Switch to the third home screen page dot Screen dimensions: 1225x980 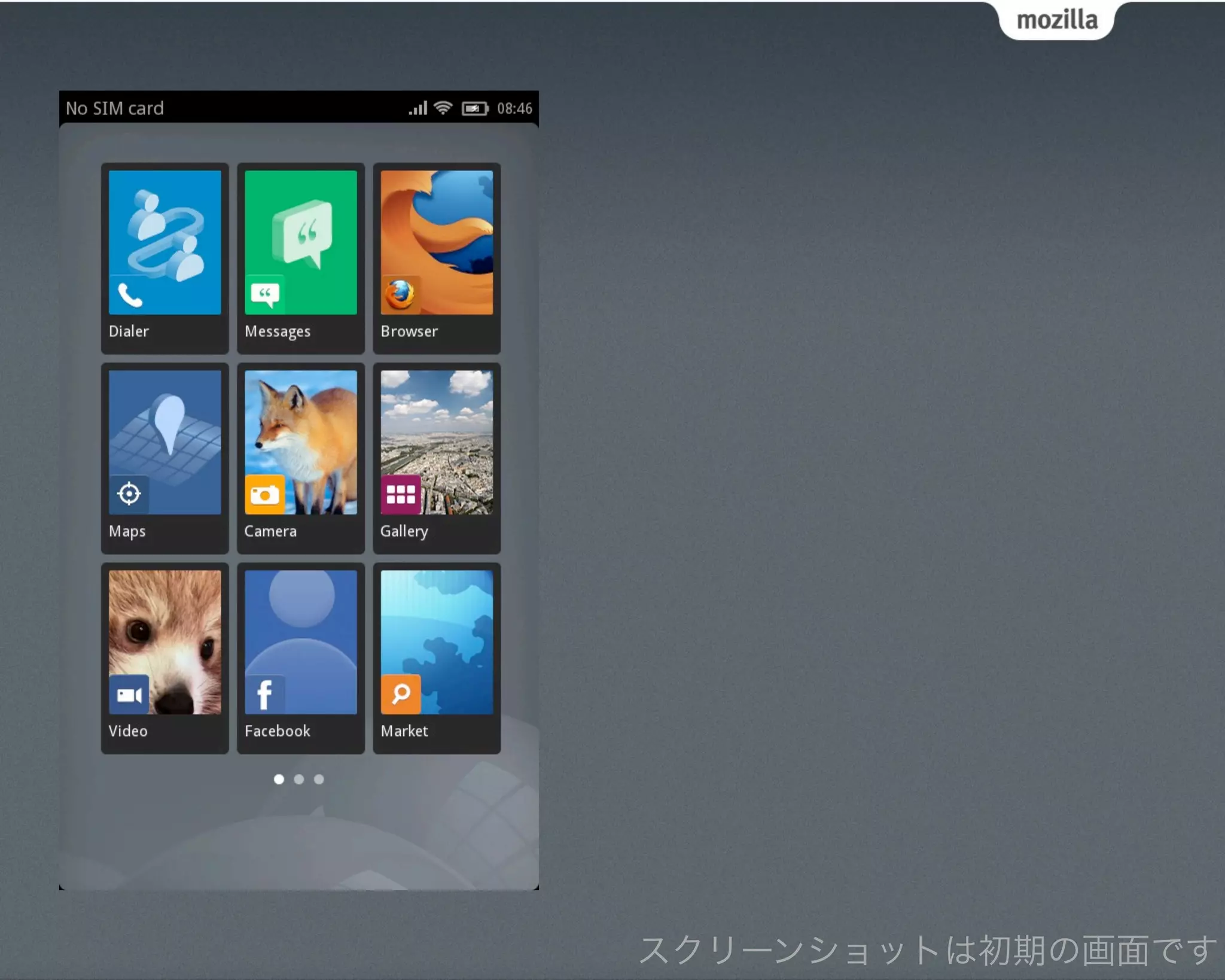click(x=319, y=779)
